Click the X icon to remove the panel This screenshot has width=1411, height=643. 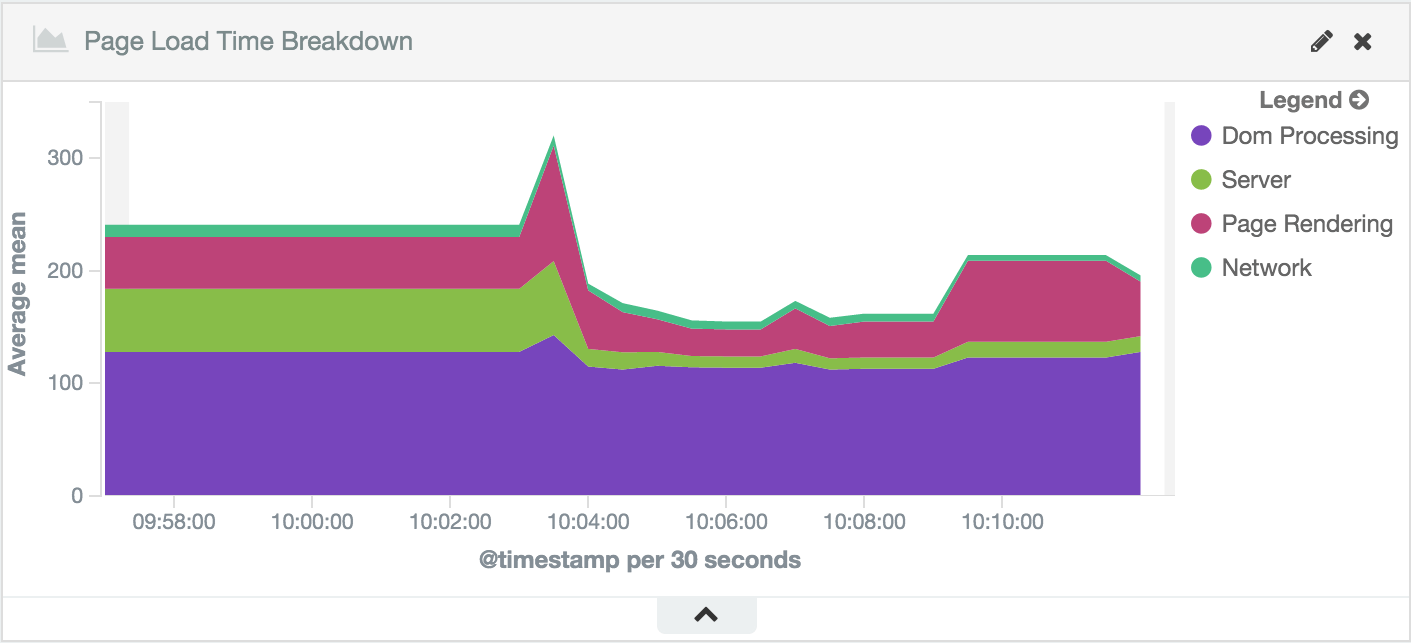click(x=1362, y=41)
